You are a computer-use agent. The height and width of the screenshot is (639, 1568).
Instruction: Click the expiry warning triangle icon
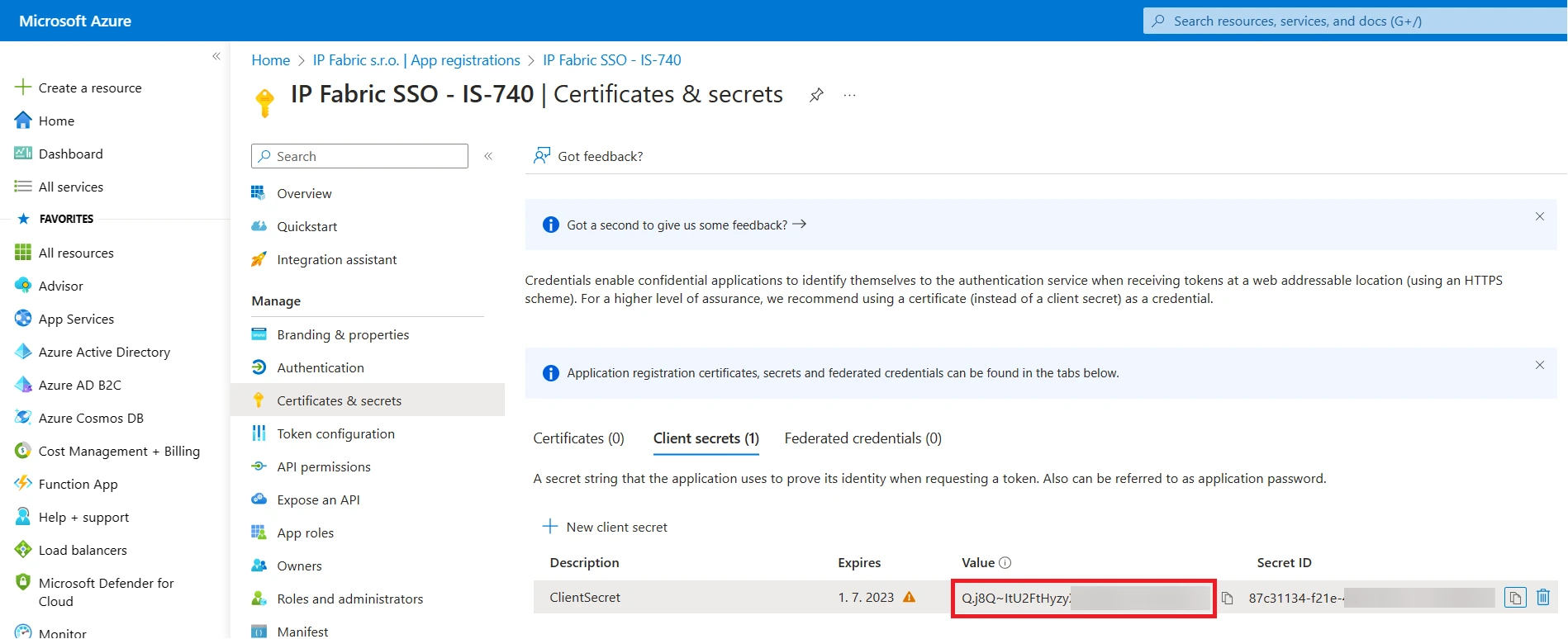point(909,597)
